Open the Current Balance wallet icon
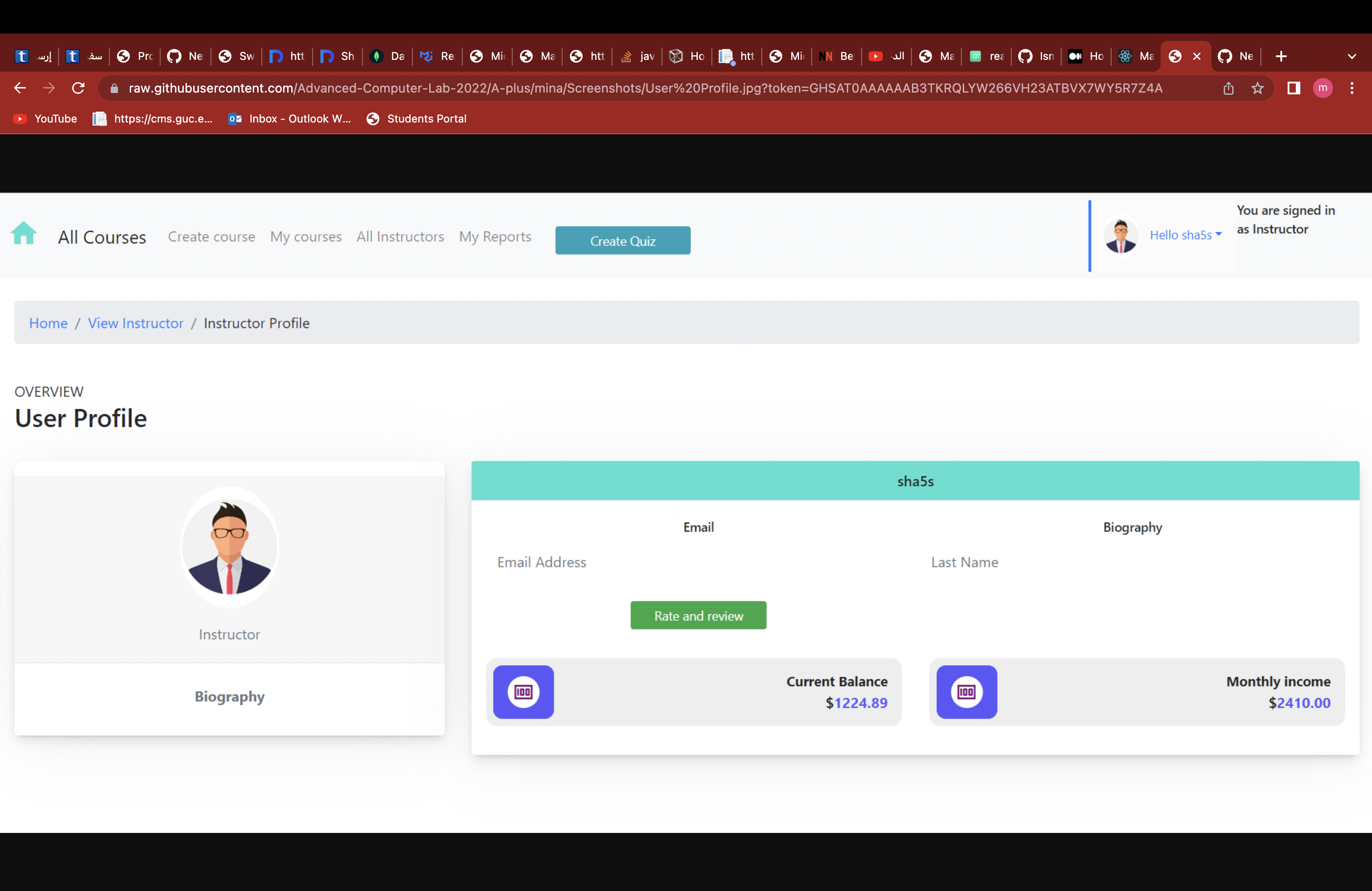This screenshot has width=1372, height=891. tap(524, 692)
